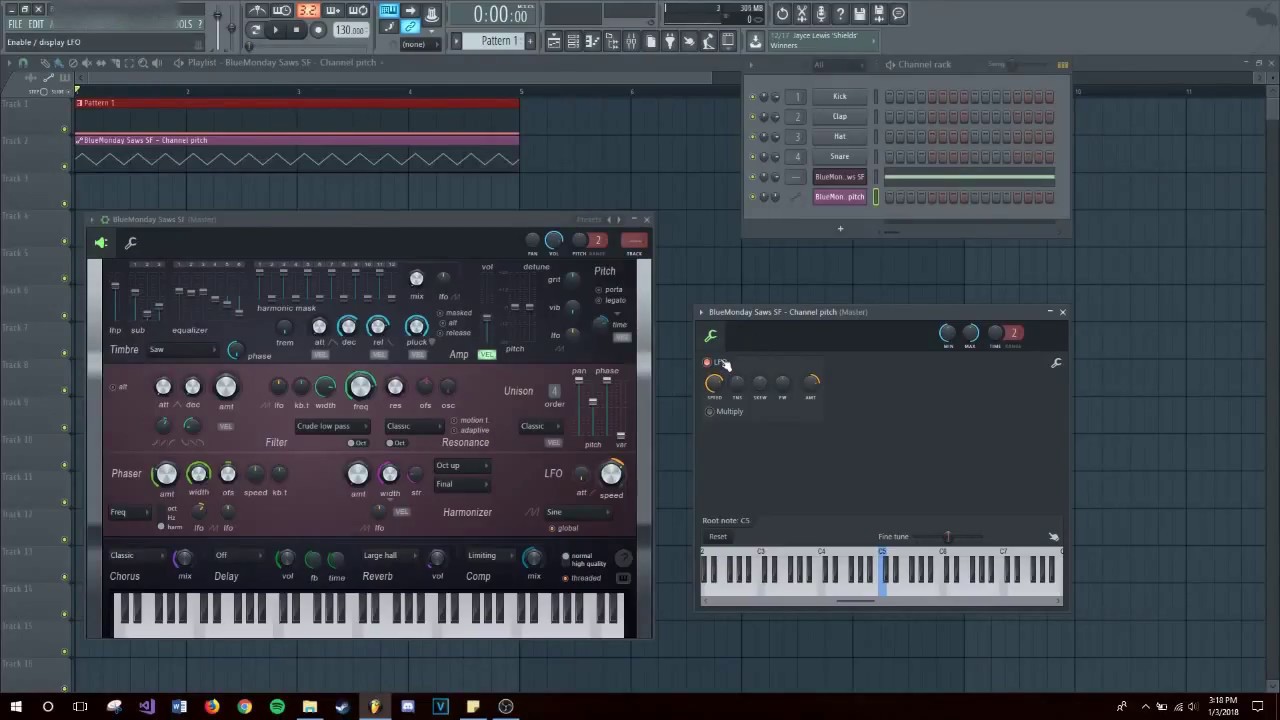Open the LFO Sine shape dropdown

click(x=578, y=512)
